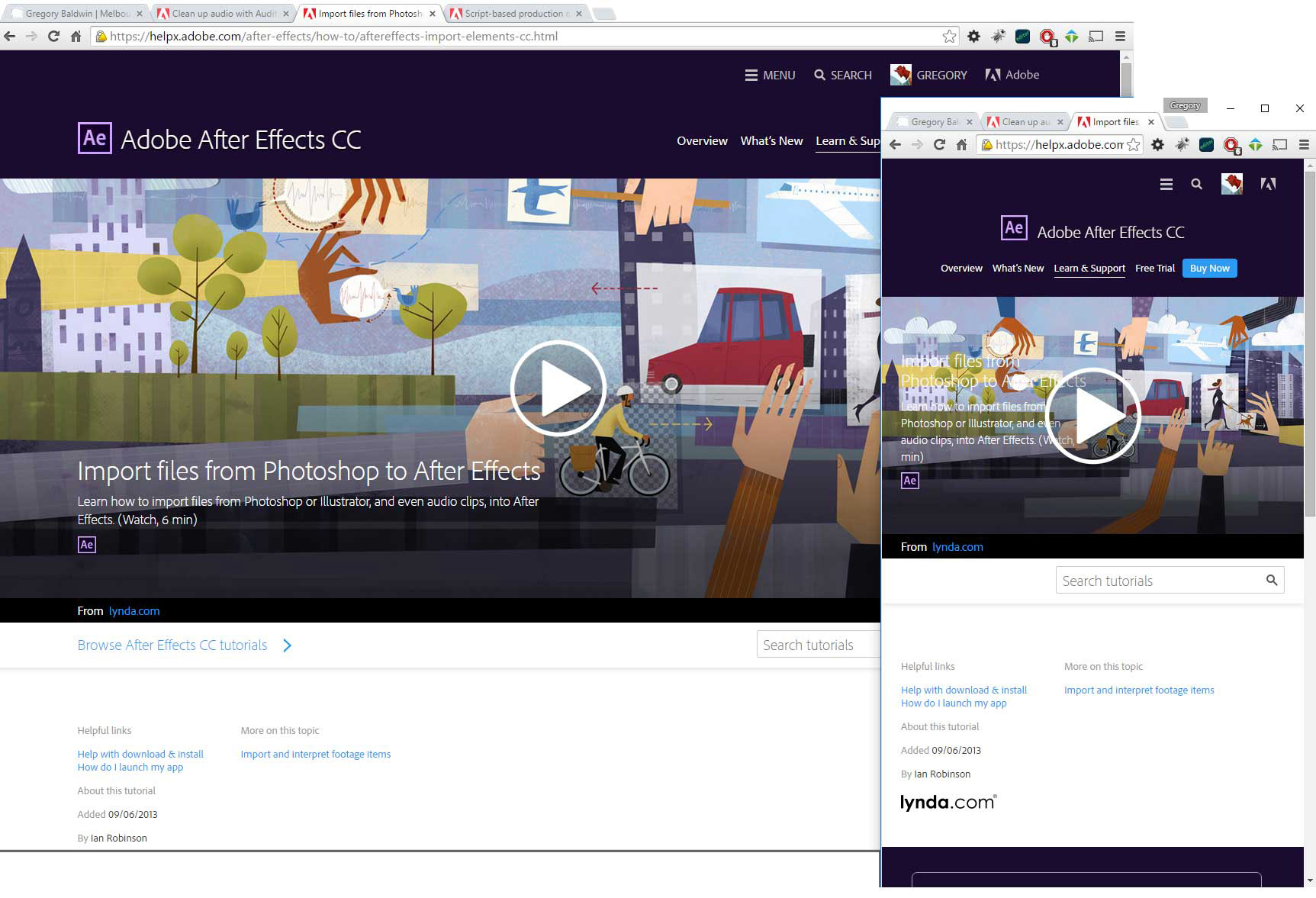Click Buy Now button in small window

click(x=1209, y=268)
